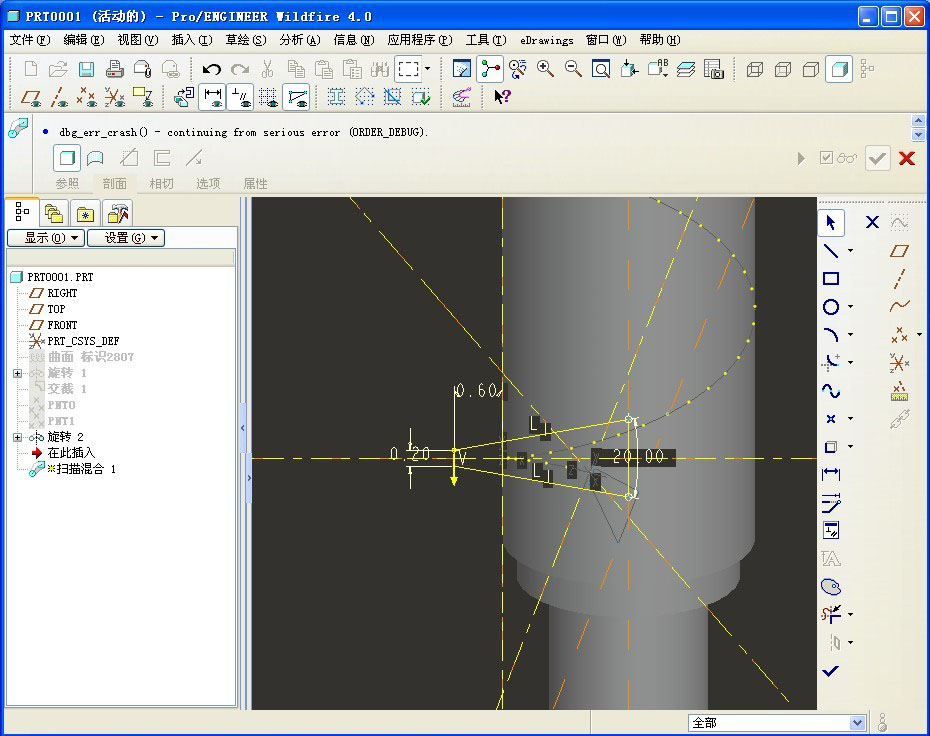Open the 文件 menu
The height and width of the screenshot is (736, 930).
(x=30, y=40)
